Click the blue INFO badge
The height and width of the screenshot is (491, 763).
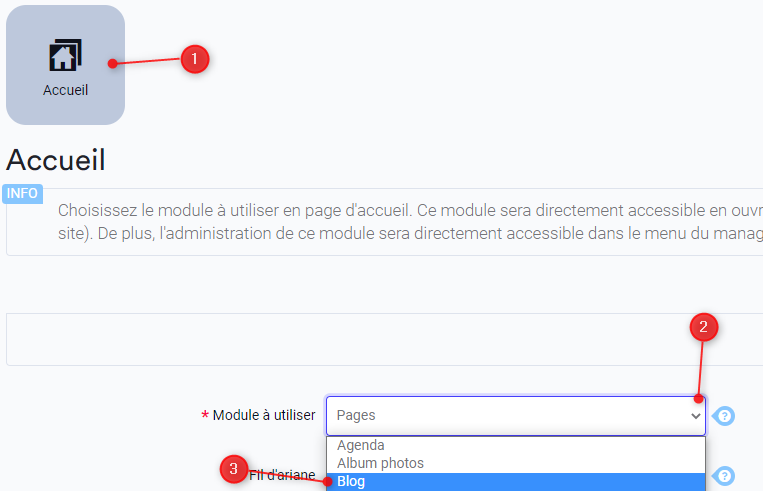[x=22, y=193]
